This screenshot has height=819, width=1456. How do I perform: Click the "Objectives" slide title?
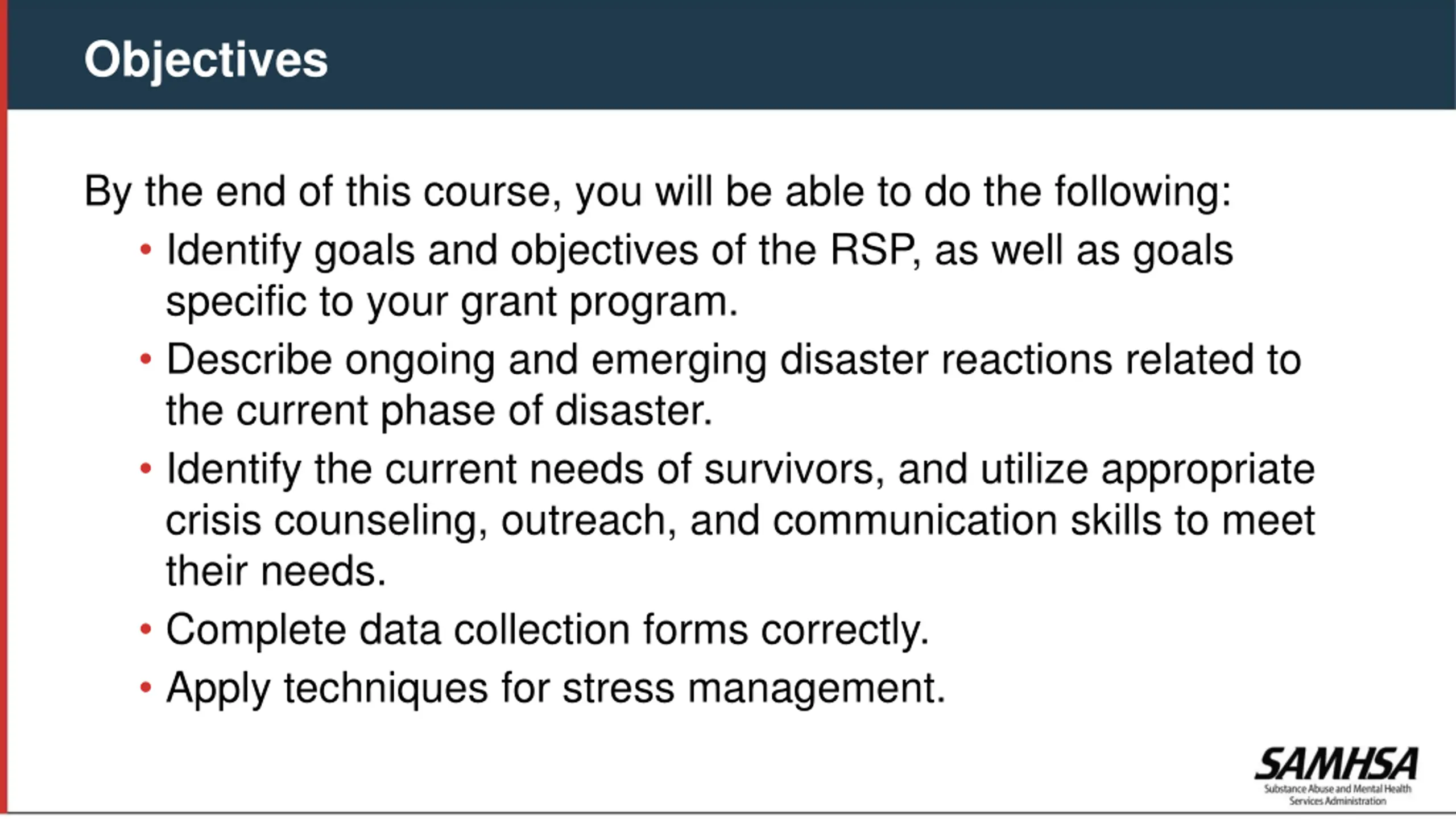206,60
